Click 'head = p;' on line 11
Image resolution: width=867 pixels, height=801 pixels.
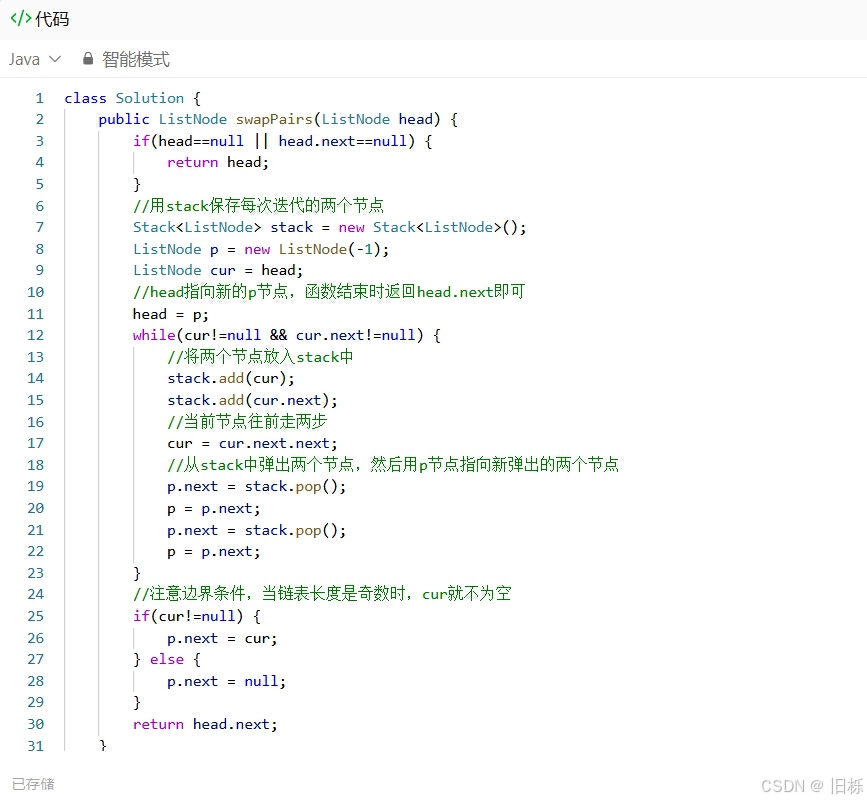(x=171, y=315)
